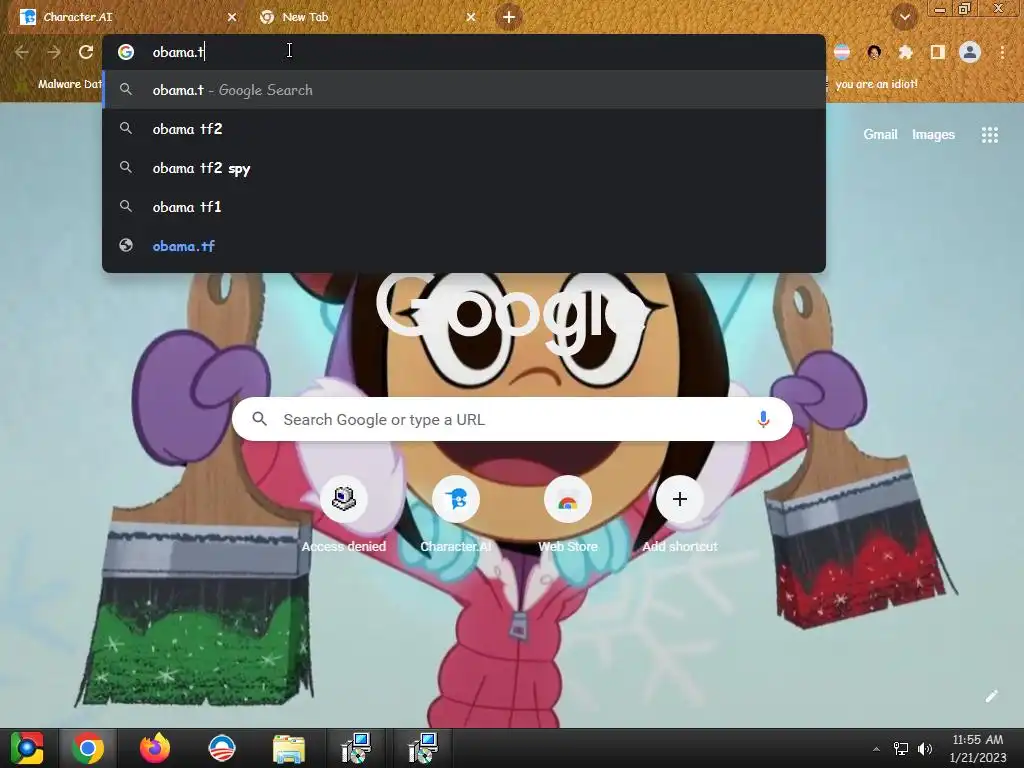
Task: Open 'you are an idiot!' bookmark
Action: click(876, 84)
